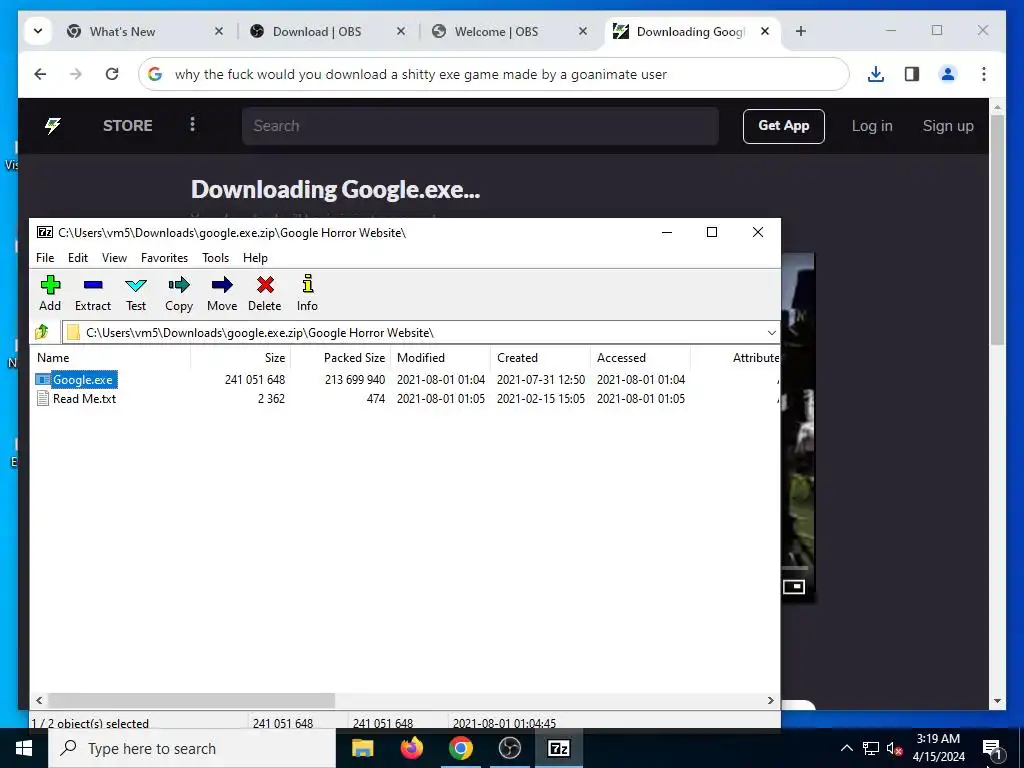This screenshot has width=1024, height=768.
Task: Click the Chrome page vertical scrollbar thumb
Action: click(x=997, y=231)
